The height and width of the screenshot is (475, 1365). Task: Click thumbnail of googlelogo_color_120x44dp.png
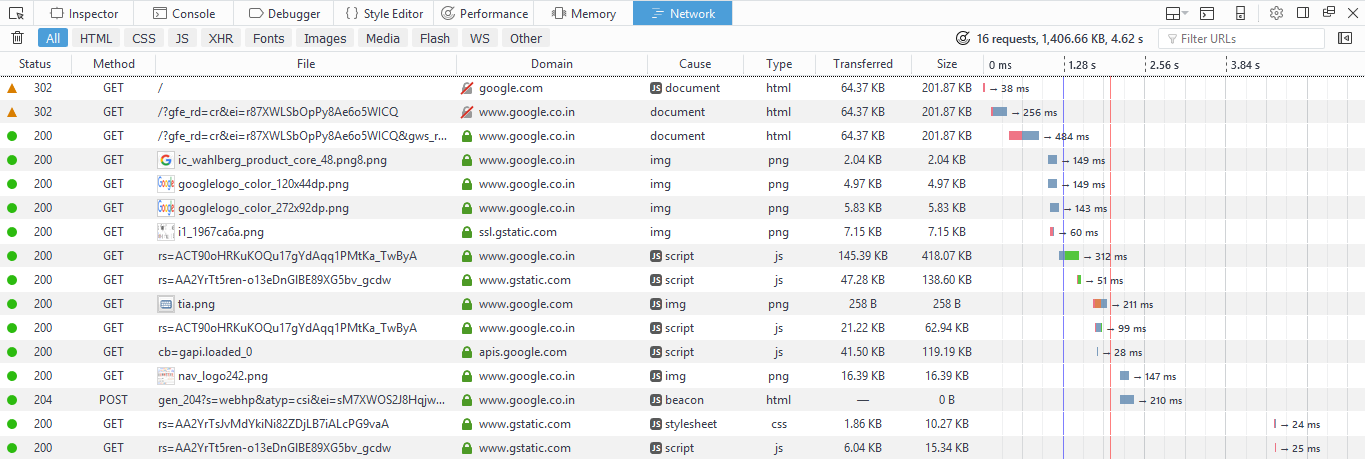coord(166,184)
